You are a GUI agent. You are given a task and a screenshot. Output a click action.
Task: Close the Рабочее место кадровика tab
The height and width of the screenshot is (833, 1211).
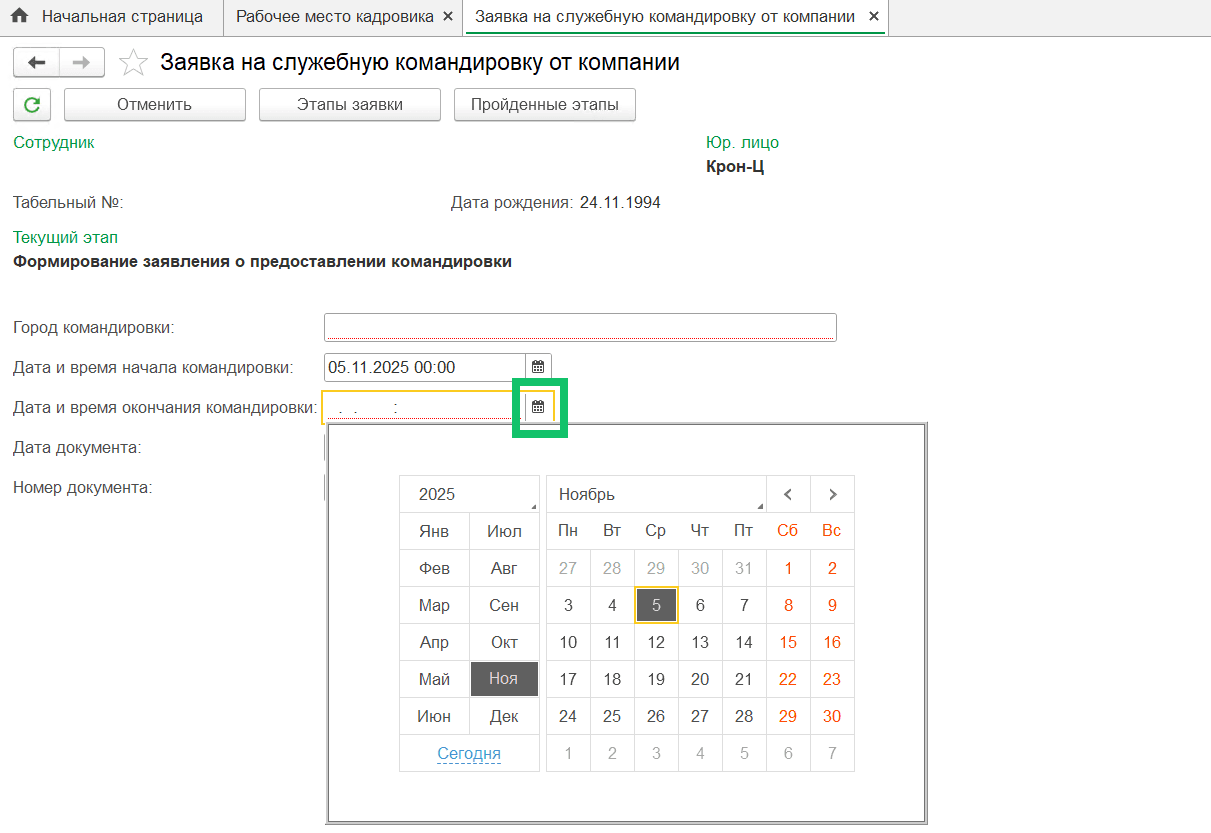[447, 17]
